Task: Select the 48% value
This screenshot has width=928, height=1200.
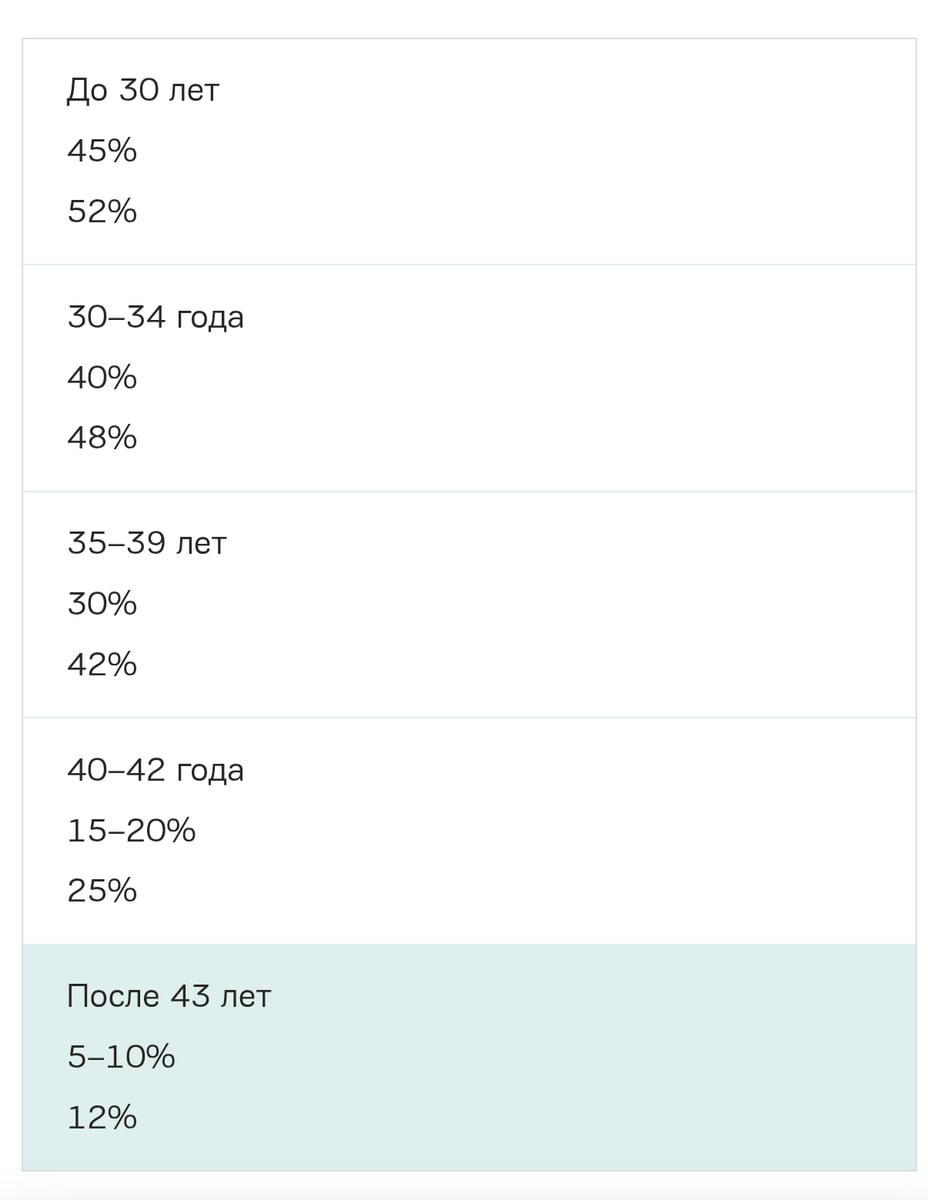Action: tap(102, 438)
